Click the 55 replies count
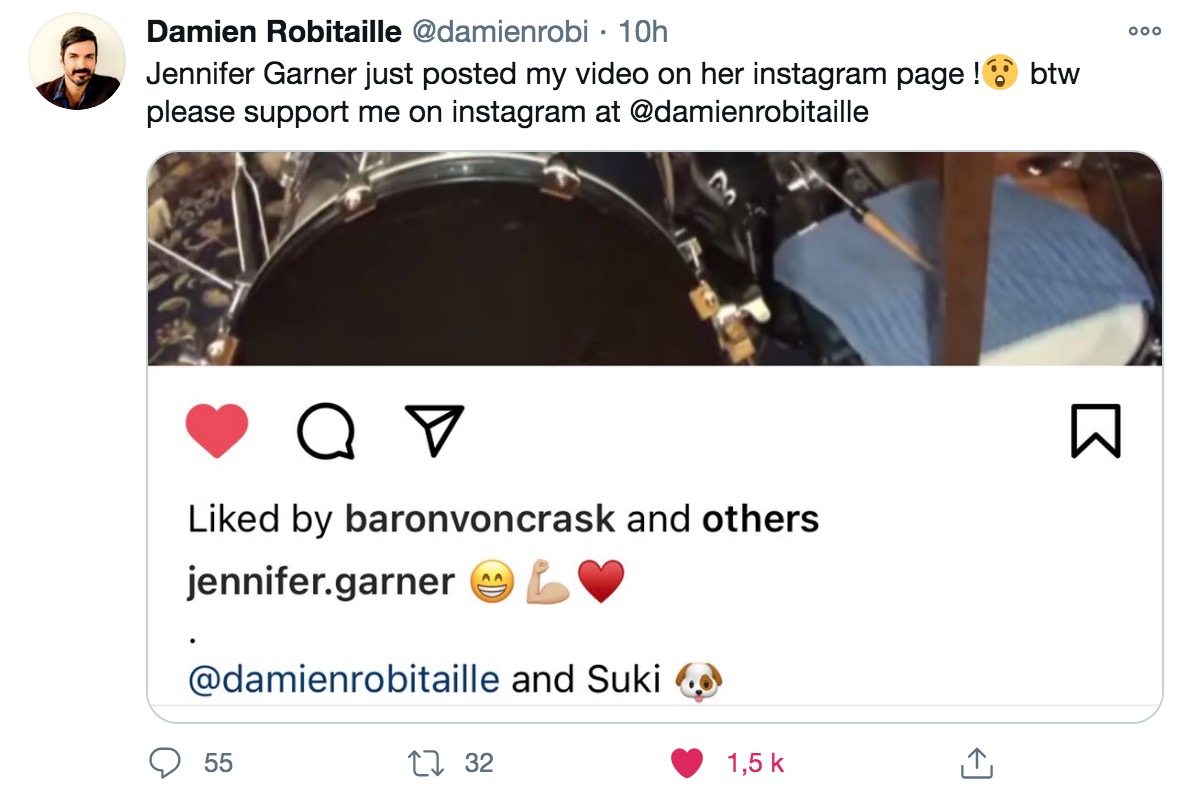The image size is (1194, 798). pyautogui.click(x=218, y=763)
